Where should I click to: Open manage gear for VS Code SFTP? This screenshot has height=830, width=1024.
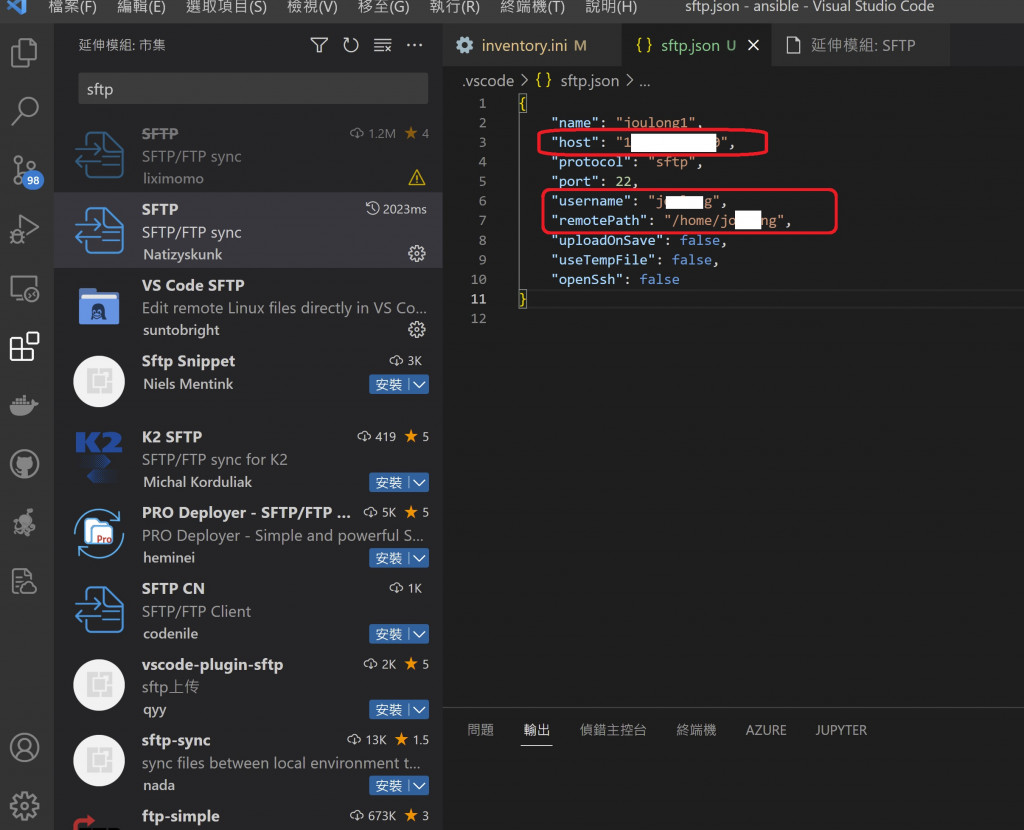[x=417, y=329]
